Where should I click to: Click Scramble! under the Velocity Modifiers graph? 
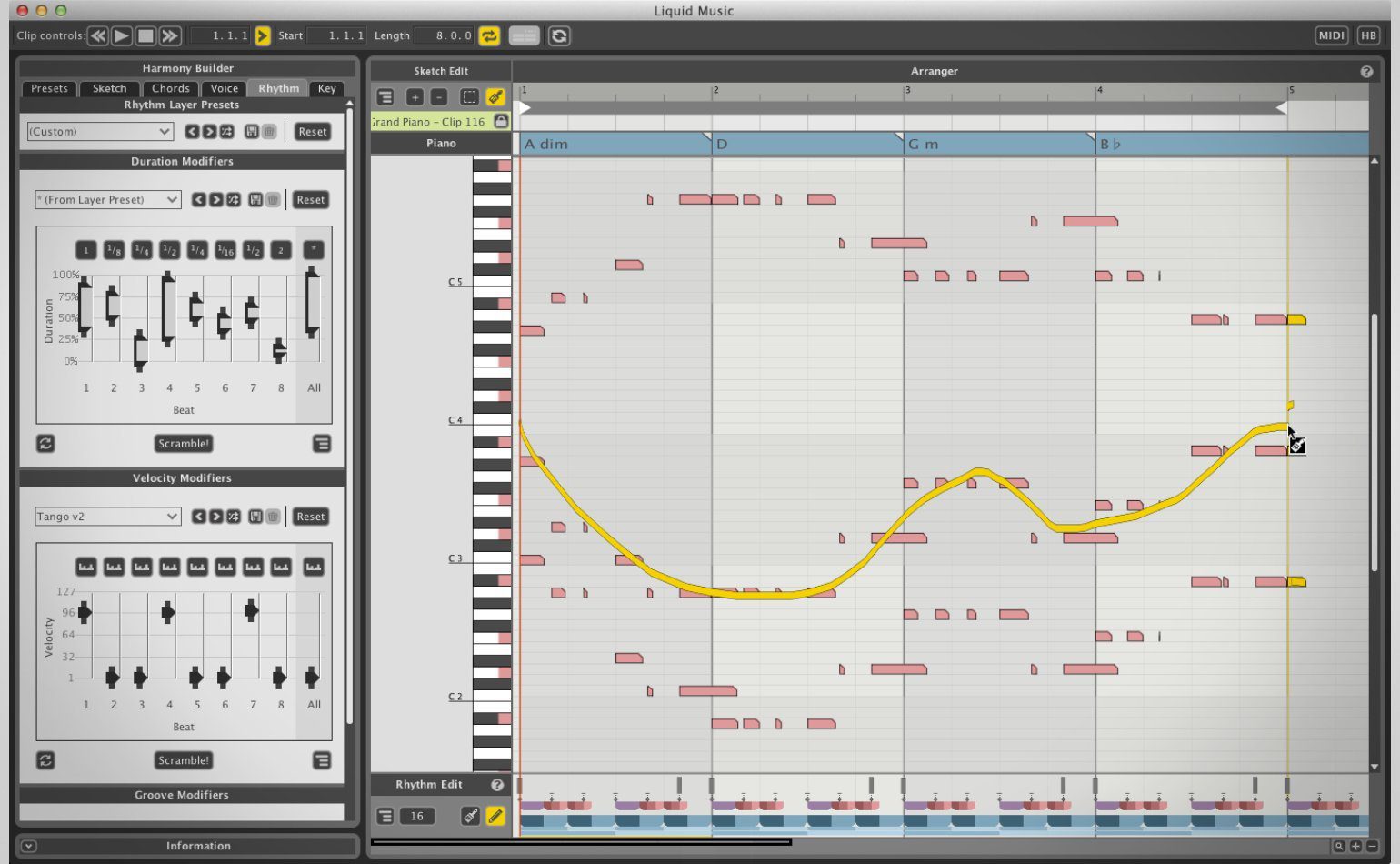click(183, 760)
